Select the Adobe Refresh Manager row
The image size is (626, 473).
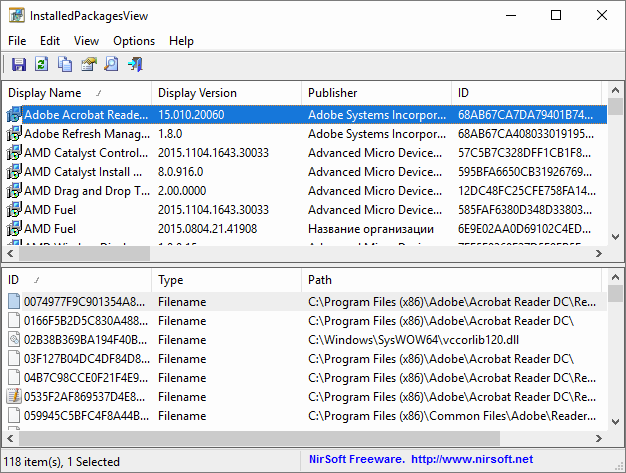coord(88,134)
